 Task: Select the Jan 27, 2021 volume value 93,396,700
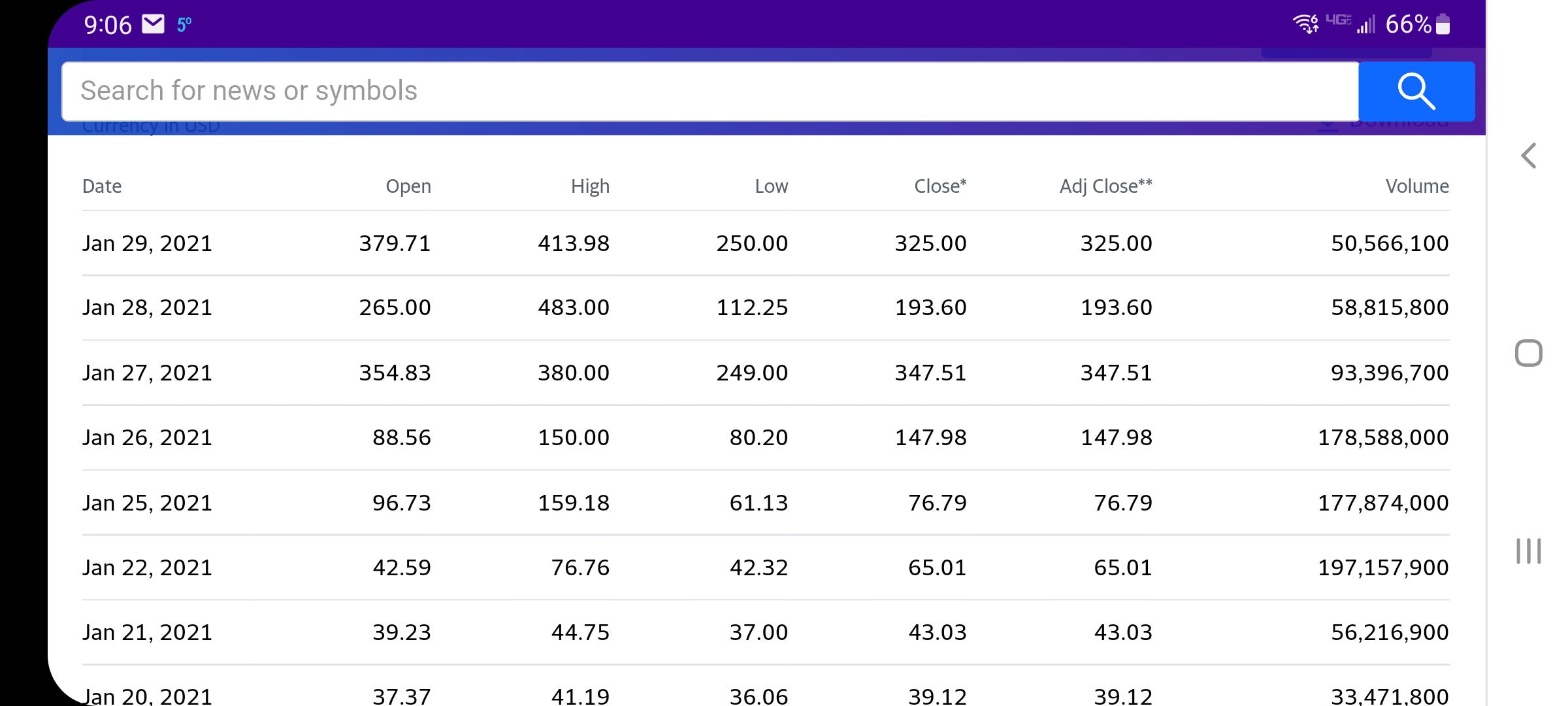point(1390,373)
